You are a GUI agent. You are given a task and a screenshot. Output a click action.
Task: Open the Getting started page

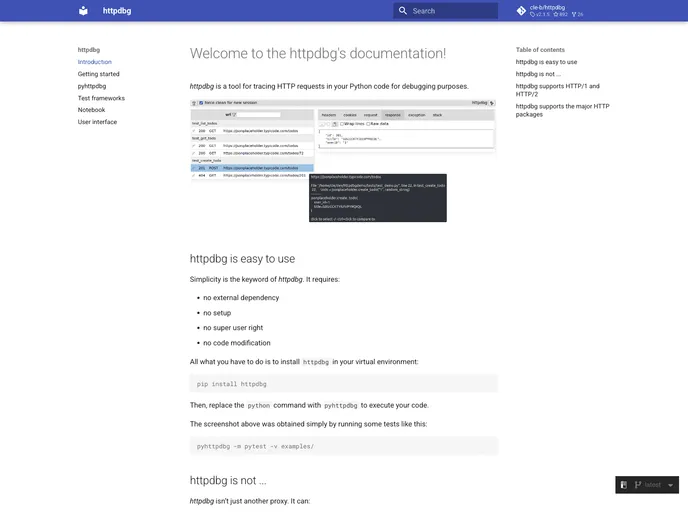(x=98, y=74)
